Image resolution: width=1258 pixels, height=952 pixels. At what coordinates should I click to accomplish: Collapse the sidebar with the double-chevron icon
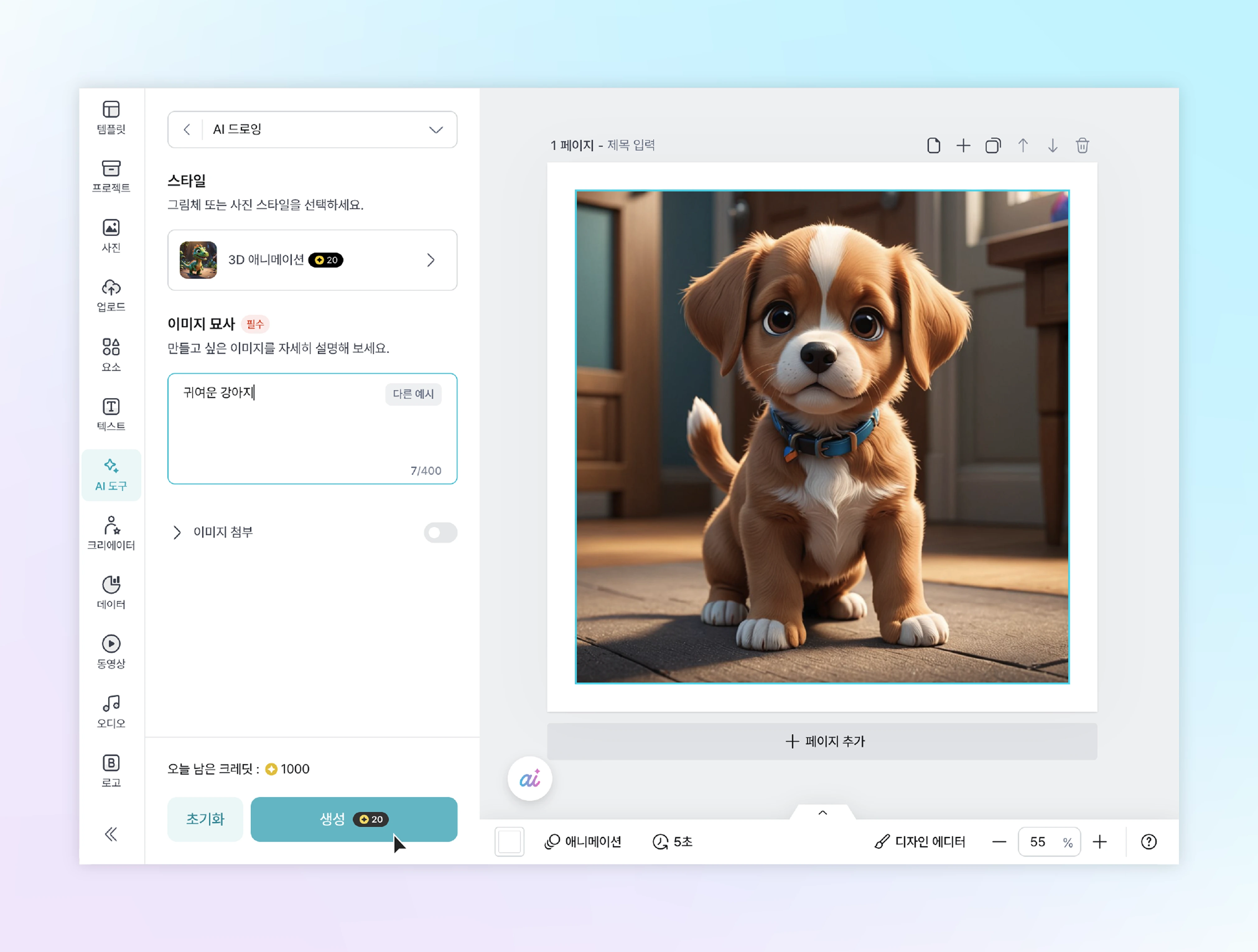click(111, 834)
